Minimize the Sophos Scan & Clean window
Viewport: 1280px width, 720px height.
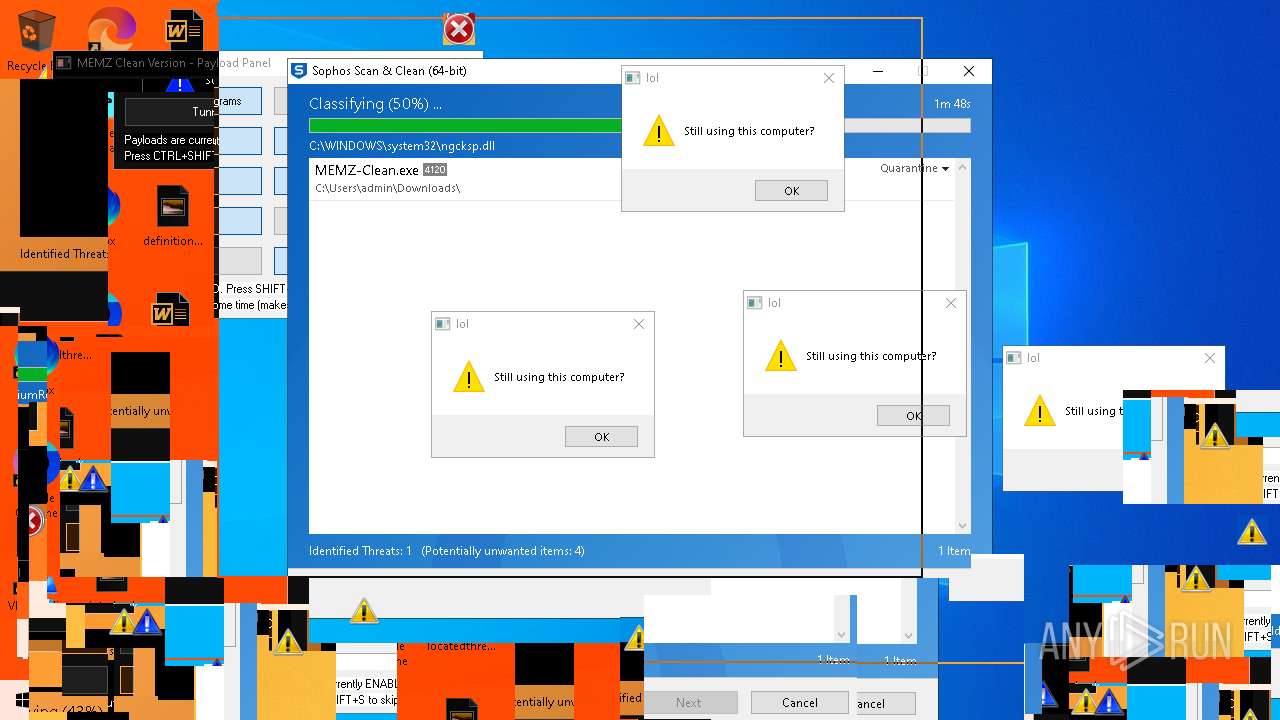pos(878,71)
